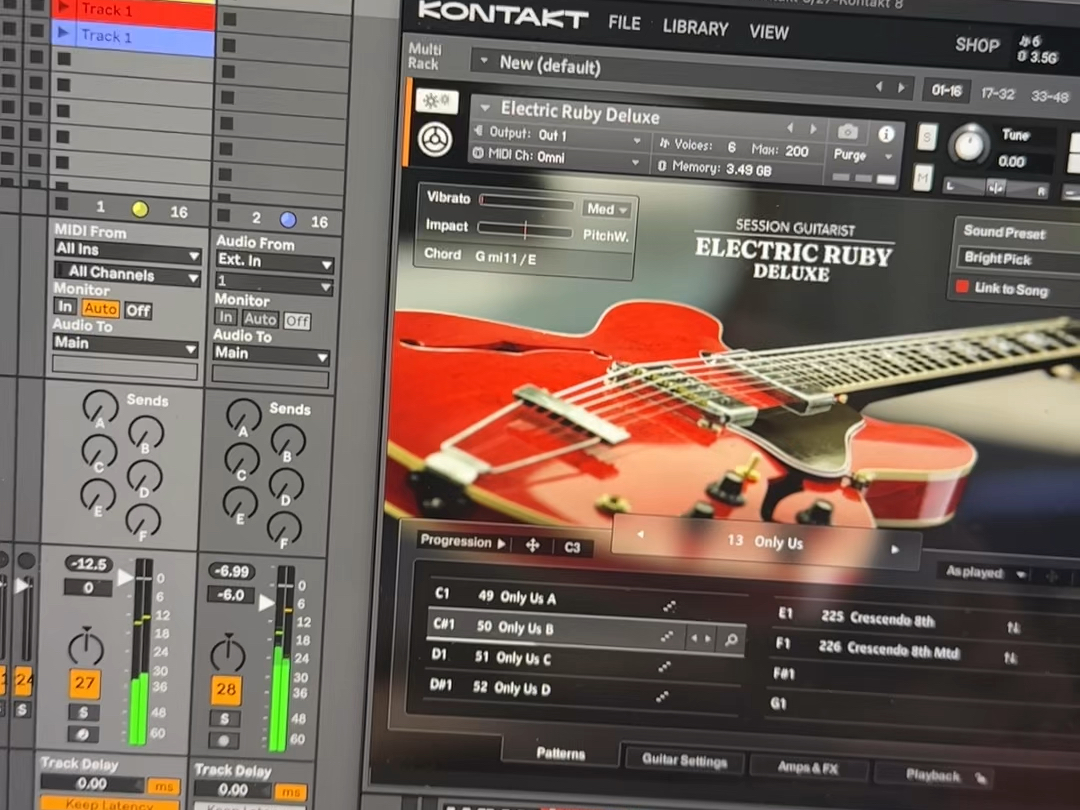The height and width of the screenshot is (810, 1080).
Task: Expand the New (default) multi dropdown
Action: click(x=484, y=61)
